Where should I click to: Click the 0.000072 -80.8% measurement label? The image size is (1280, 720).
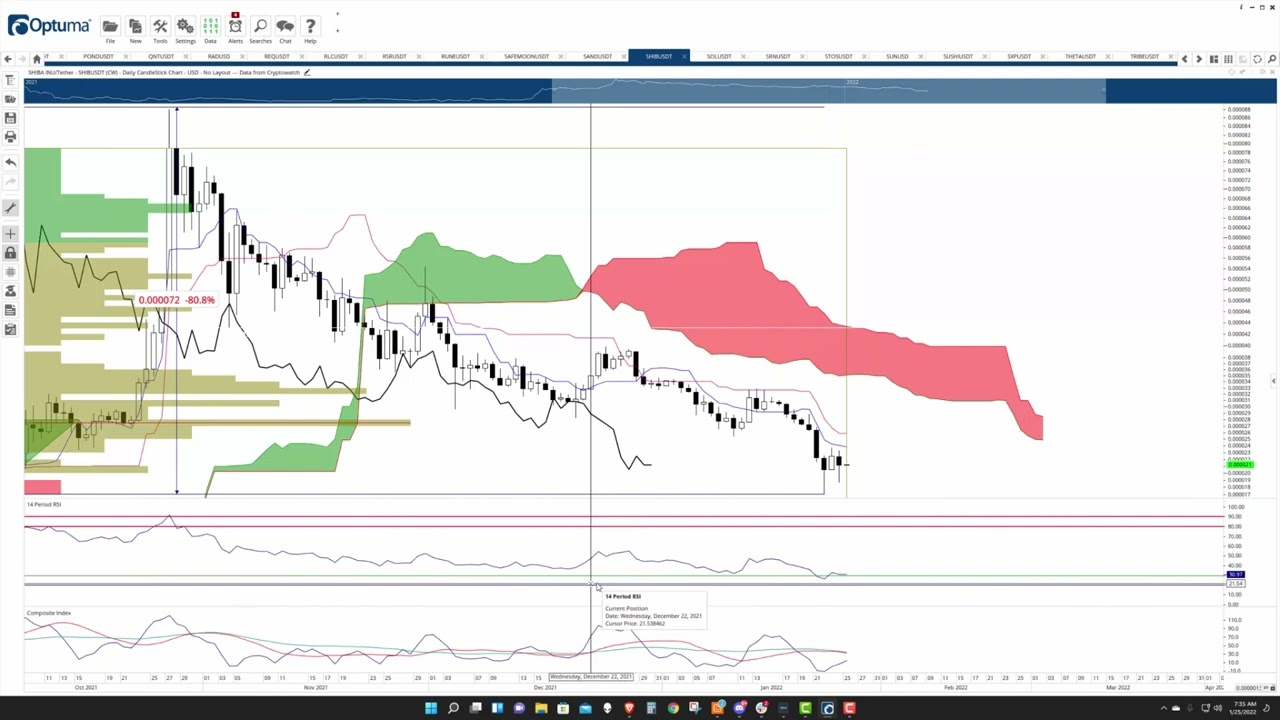click(x=176, y=300)
